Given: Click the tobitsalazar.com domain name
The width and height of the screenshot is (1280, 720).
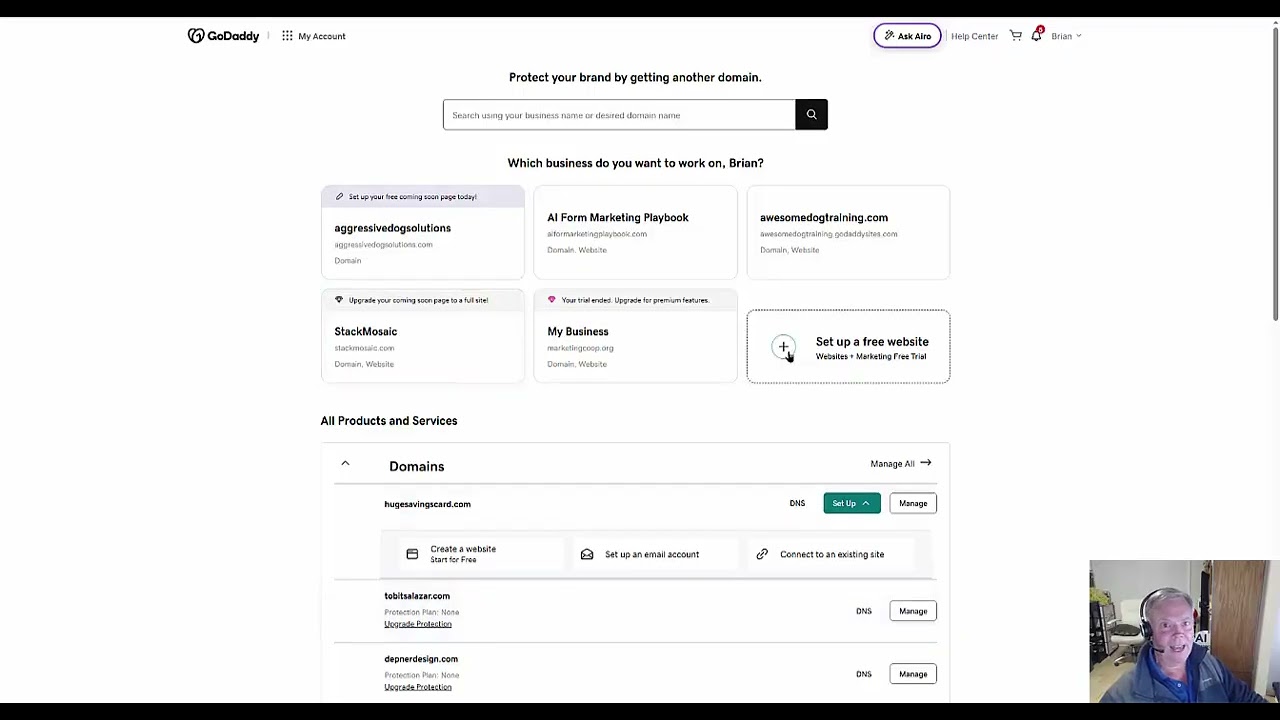Looking at the screenshot, I should coord(417,596).
